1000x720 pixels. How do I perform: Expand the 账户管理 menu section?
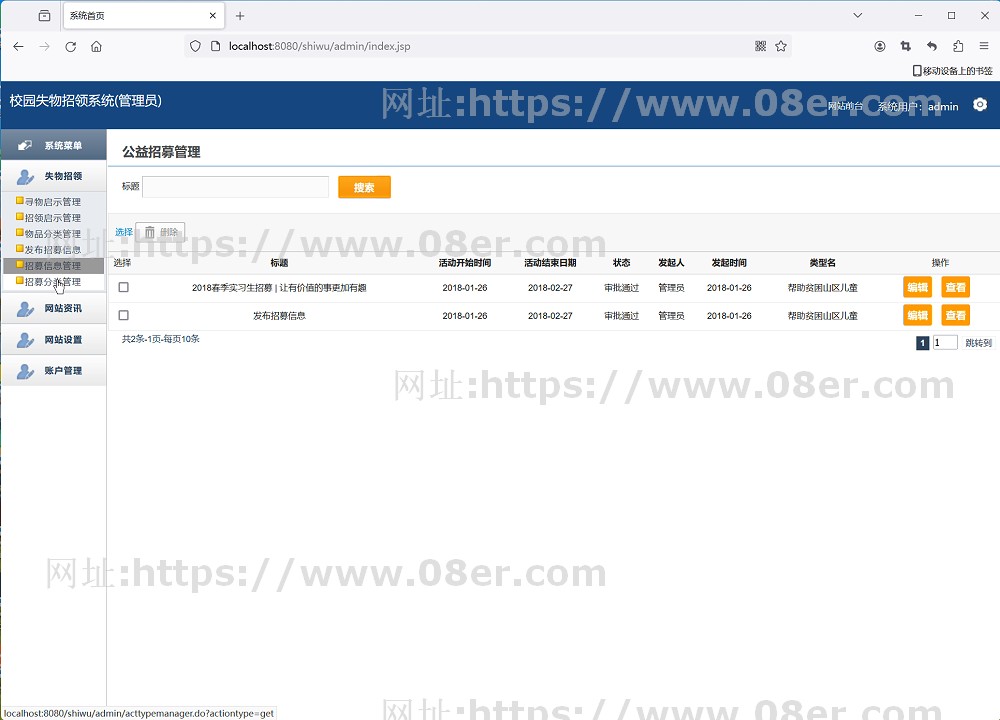click(x=54, y=371)
